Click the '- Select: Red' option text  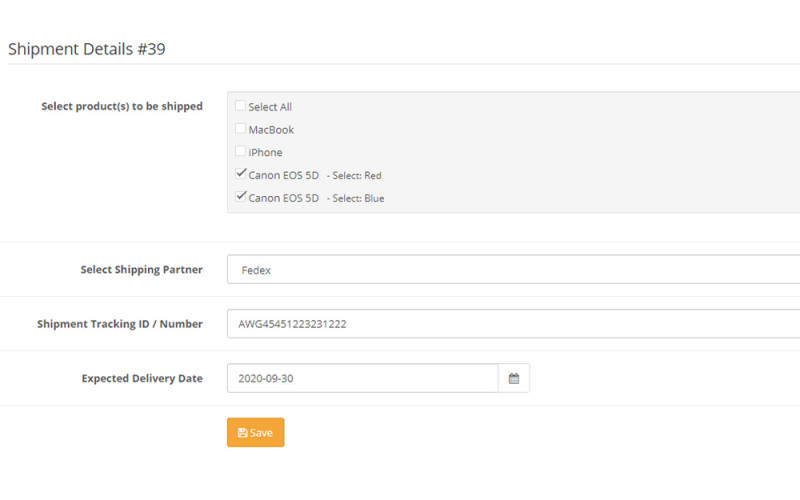tap(354, 176)
